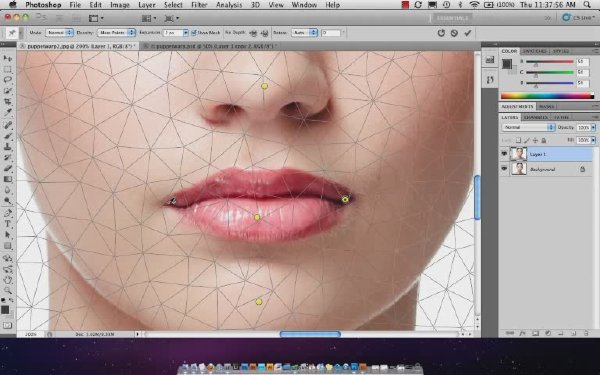Delete layer using the trash icon
Viewport: 600px width, 375px height.
[586, 333]
